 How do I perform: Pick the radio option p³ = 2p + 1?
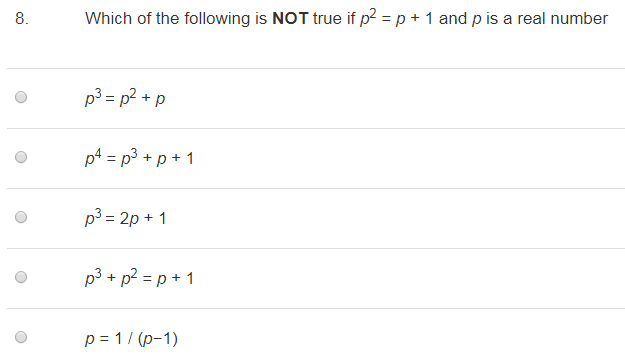[21, 217]
